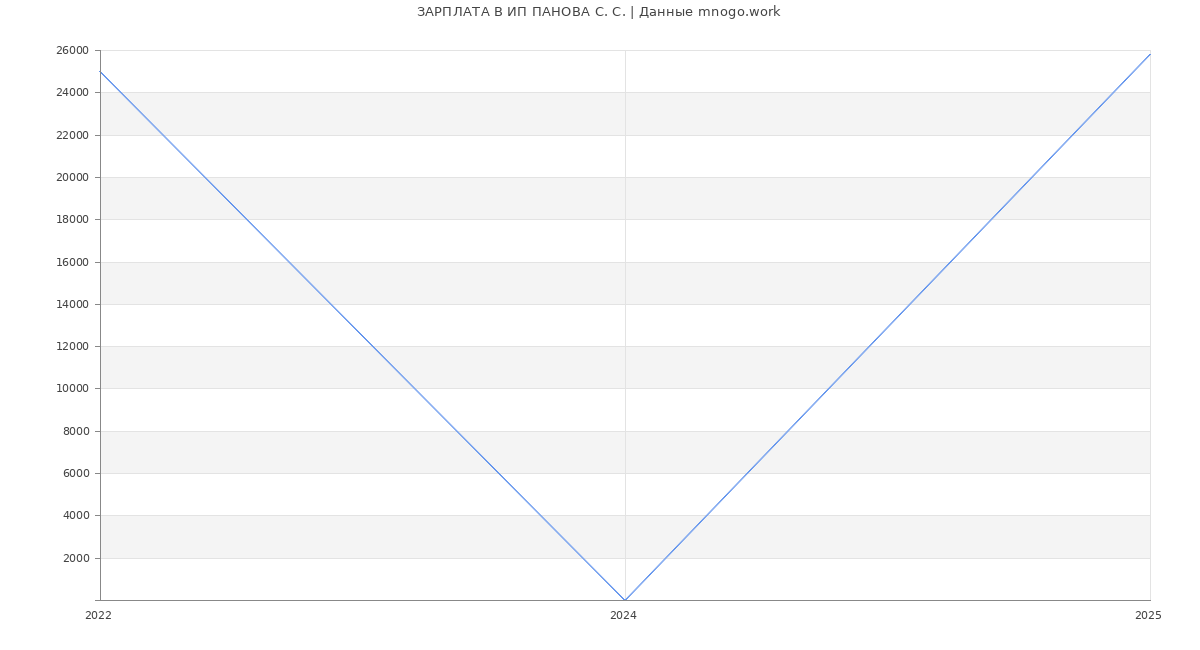
Task: Click the 16000 y-axis label
Action: tap(72, 262)
